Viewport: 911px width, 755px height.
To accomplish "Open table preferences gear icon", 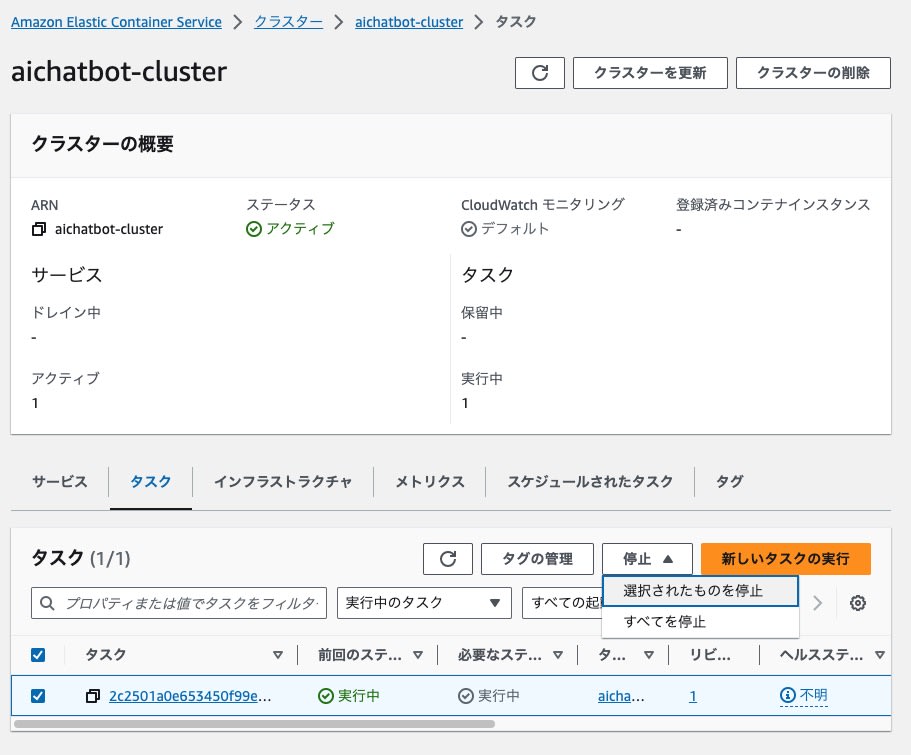I will (x=858, y=603).
